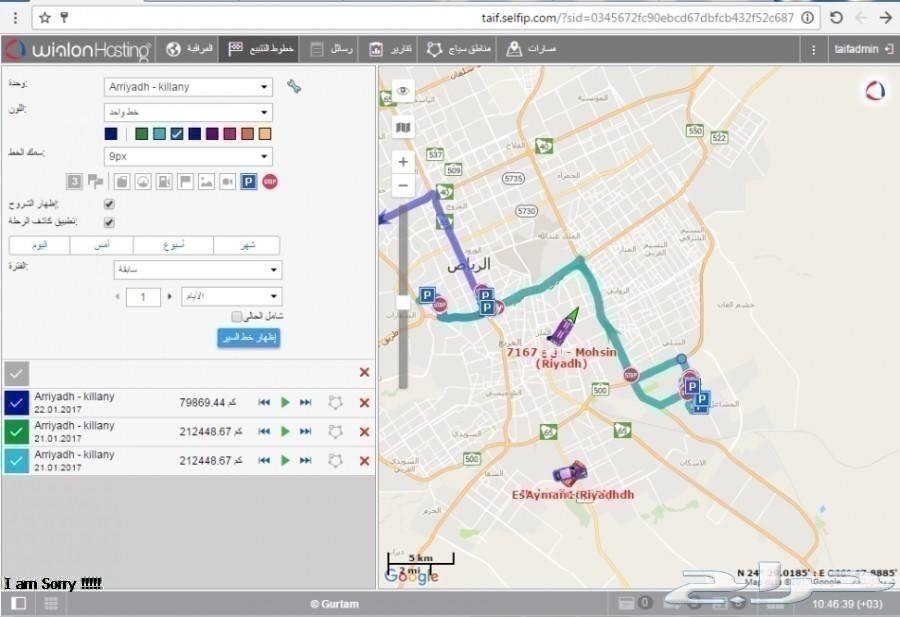Select the green color swatch

pos(142,134)
